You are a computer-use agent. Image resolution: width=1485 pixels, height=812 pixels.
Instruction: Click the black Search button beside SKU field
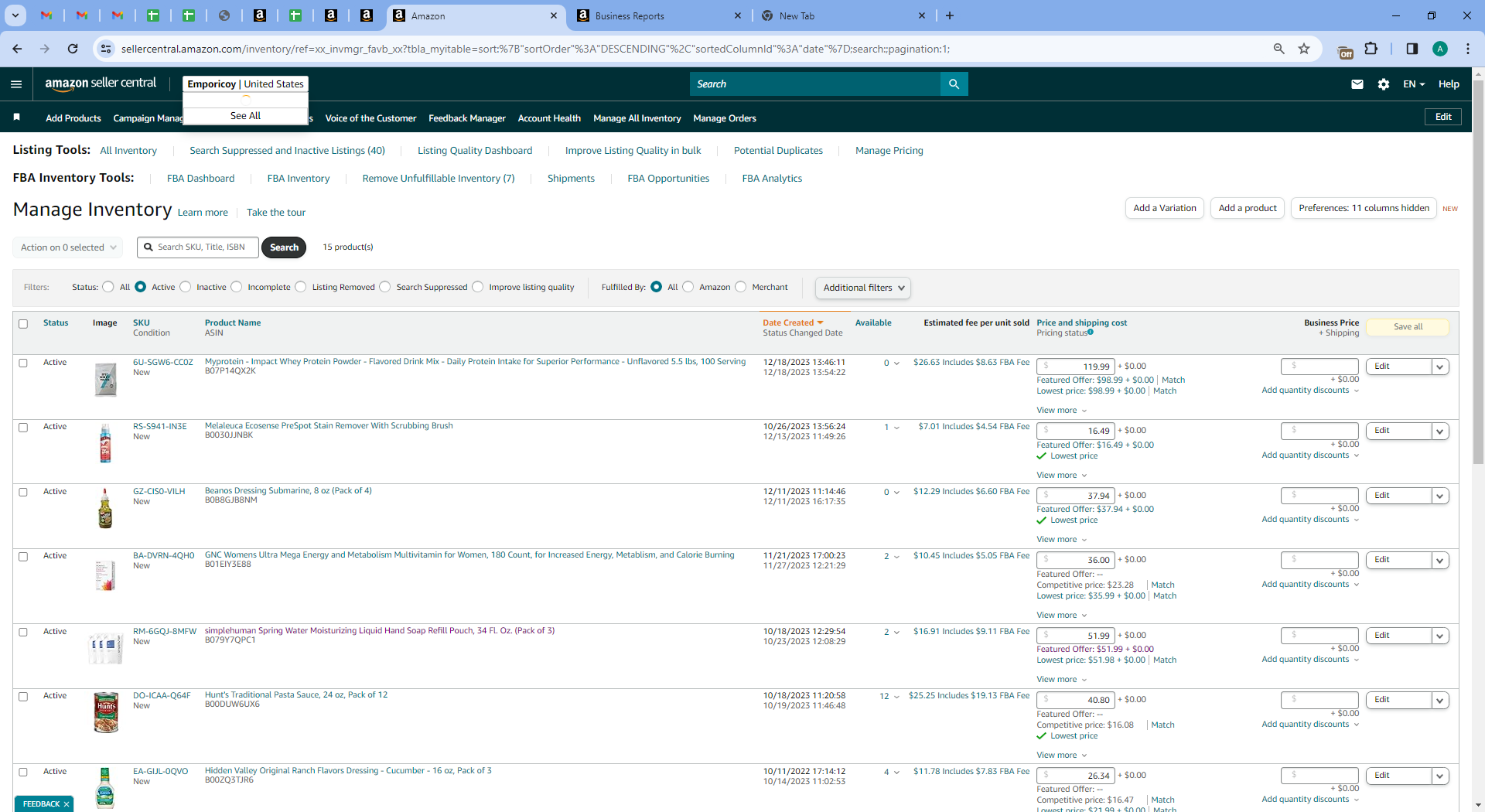[284, 247]
